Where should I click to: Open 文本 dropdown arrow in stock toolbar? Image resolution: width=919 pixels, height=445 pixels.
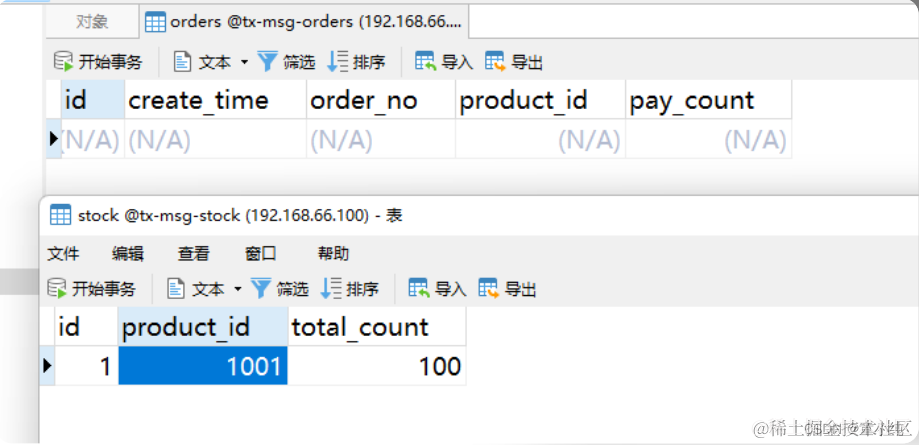click(237, 289)
